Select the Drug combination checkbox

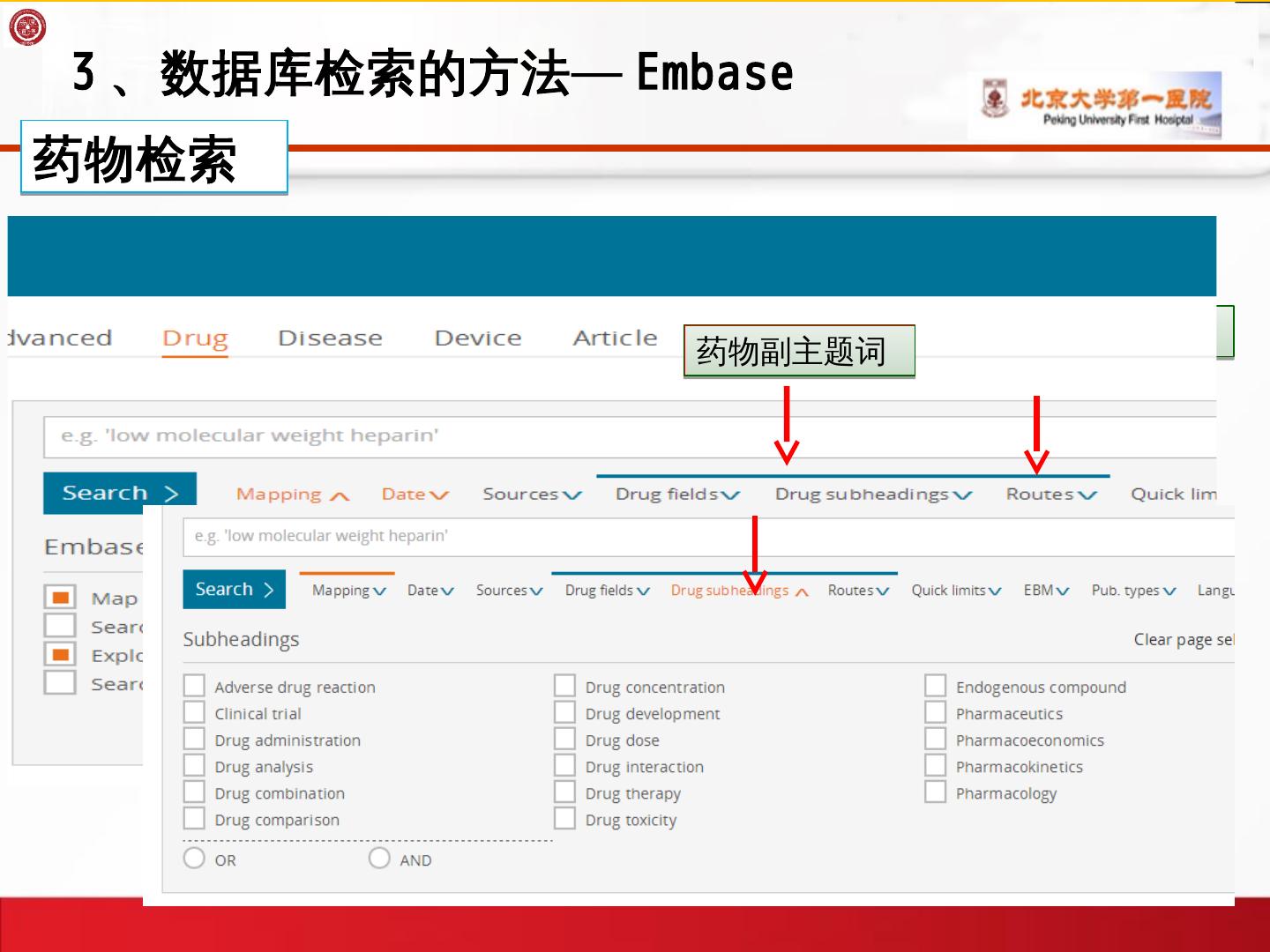click(x=194, y=792)
